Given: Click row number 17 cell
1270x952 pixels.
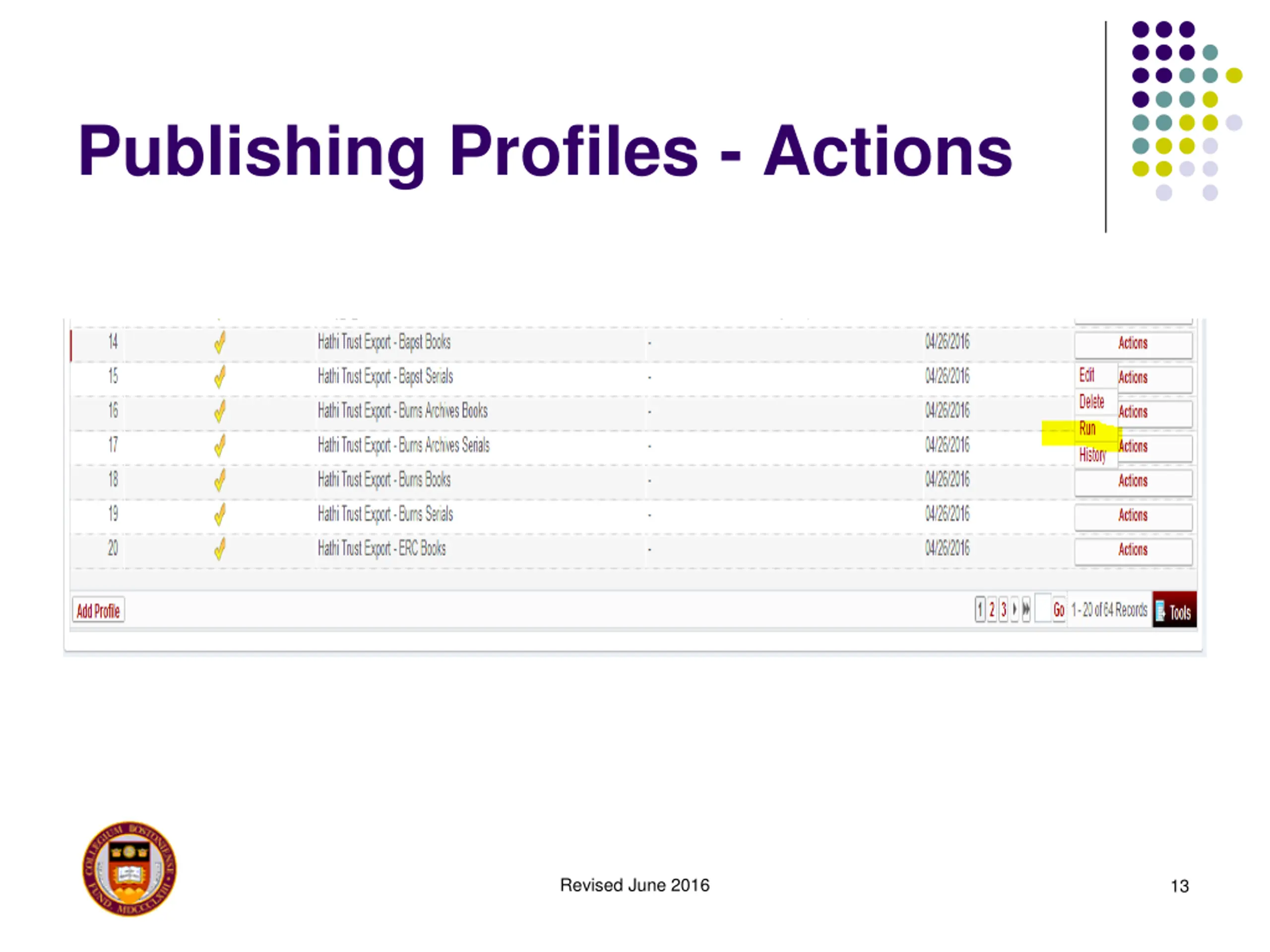Looking at the screenshot, I should 113,445.
